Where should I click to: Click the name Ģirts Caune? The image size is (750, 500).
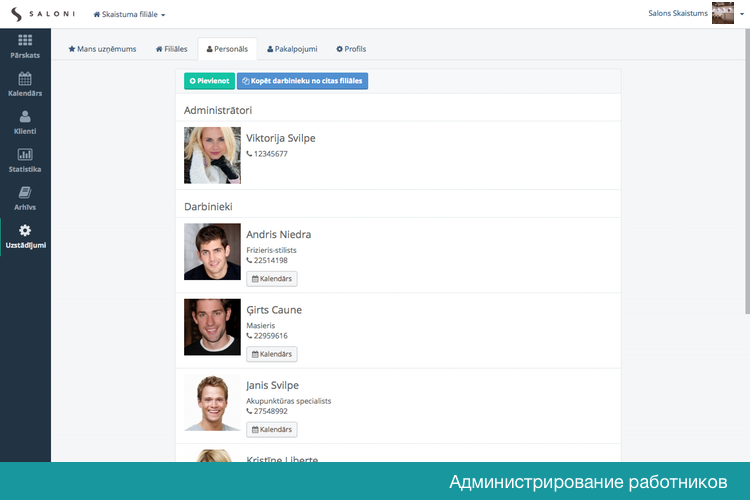[274, 310]
